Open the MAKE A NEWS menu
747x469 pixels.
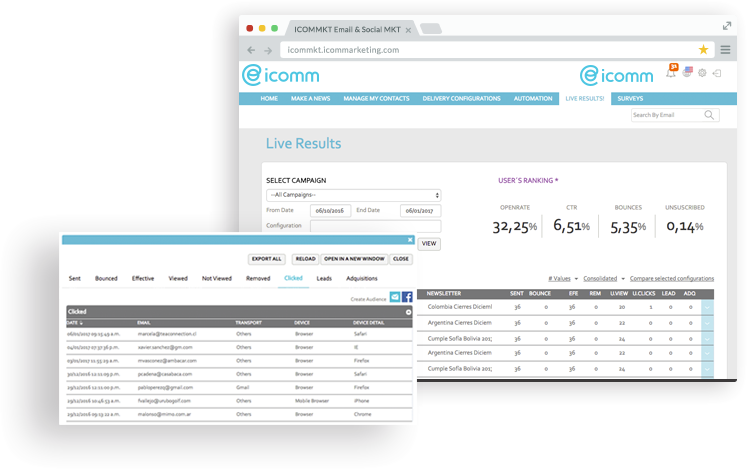pos(311,99)
